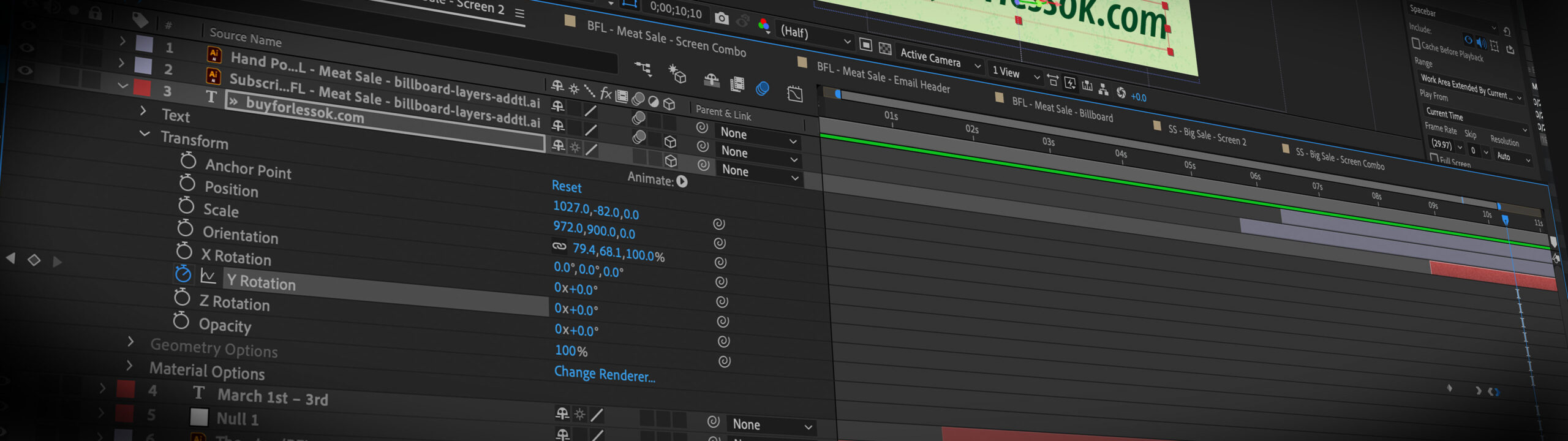The image size is (1568, 441).
Task: Click Change Renderer link
Action: (x=604, y=374)
